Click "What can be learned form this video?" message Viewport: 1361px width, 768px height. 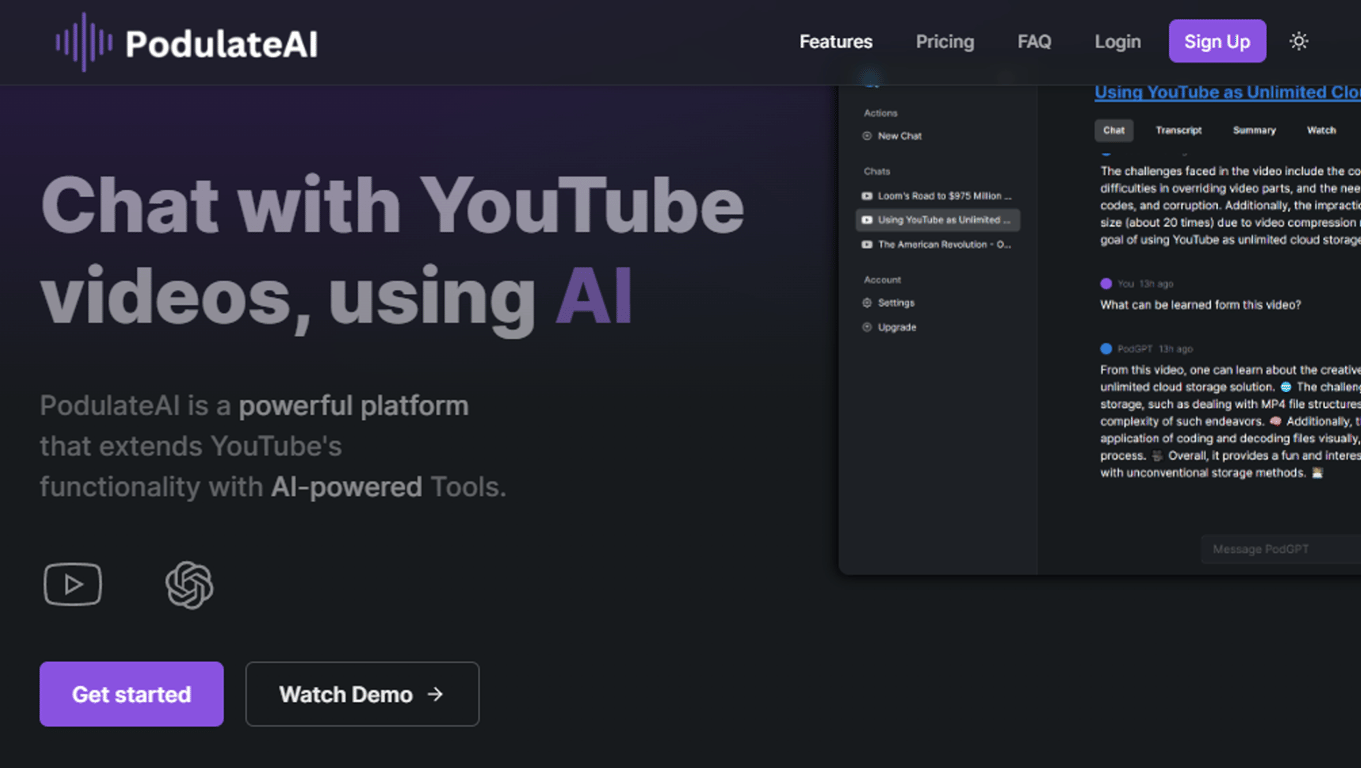click(x=1201, y=305)
